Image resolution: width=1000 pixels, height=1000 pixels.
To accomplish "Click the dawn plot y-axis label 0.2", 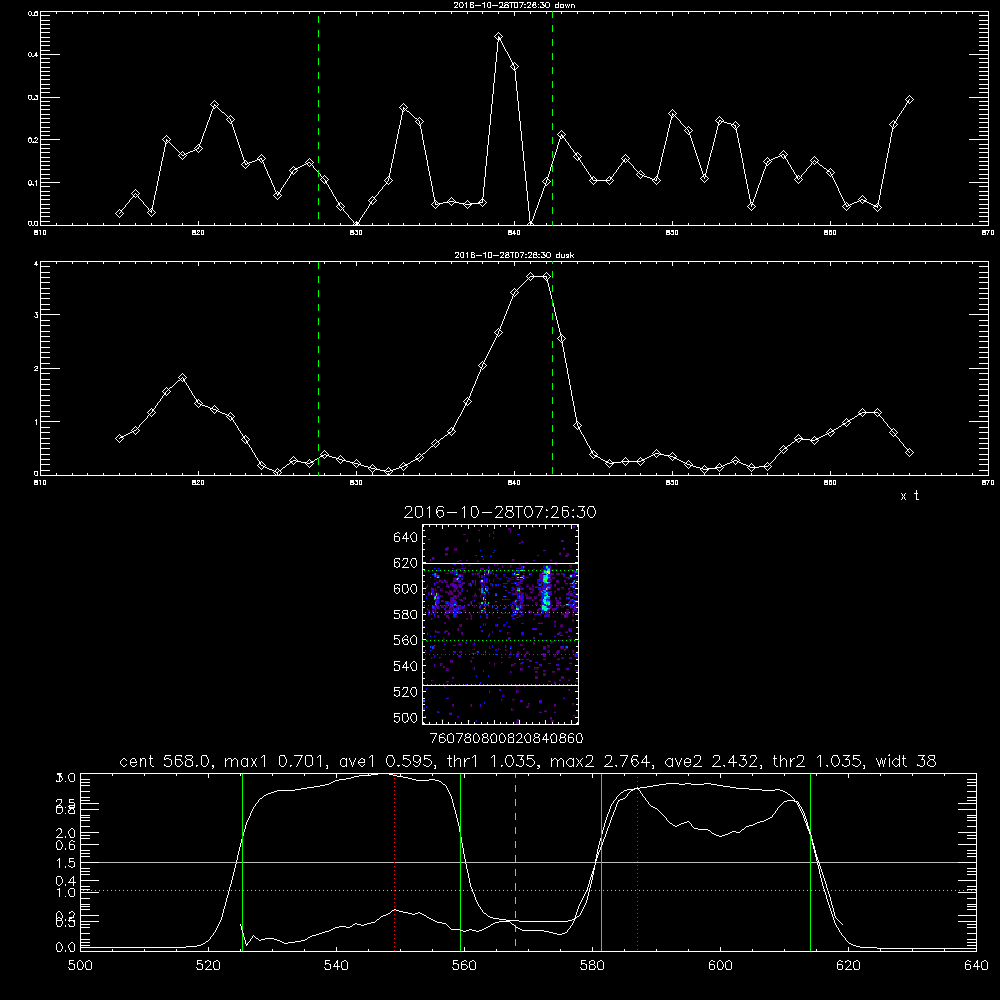I will [33, 140].
